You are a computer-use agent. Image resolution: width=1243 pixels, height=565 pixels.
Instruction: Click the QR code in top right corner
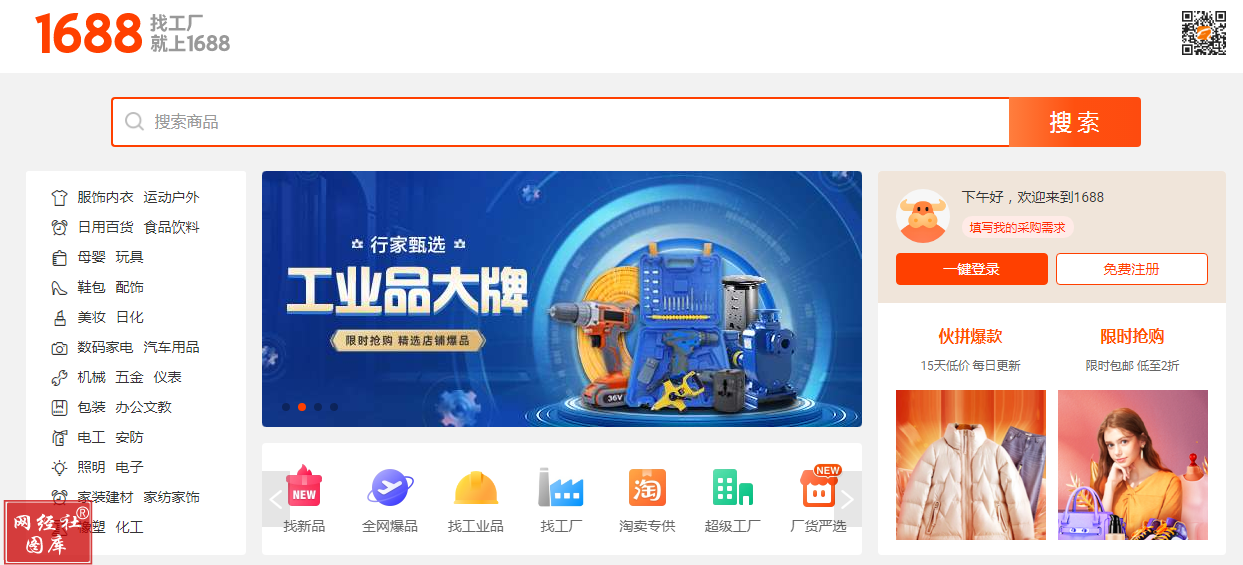coord(1204,33)
